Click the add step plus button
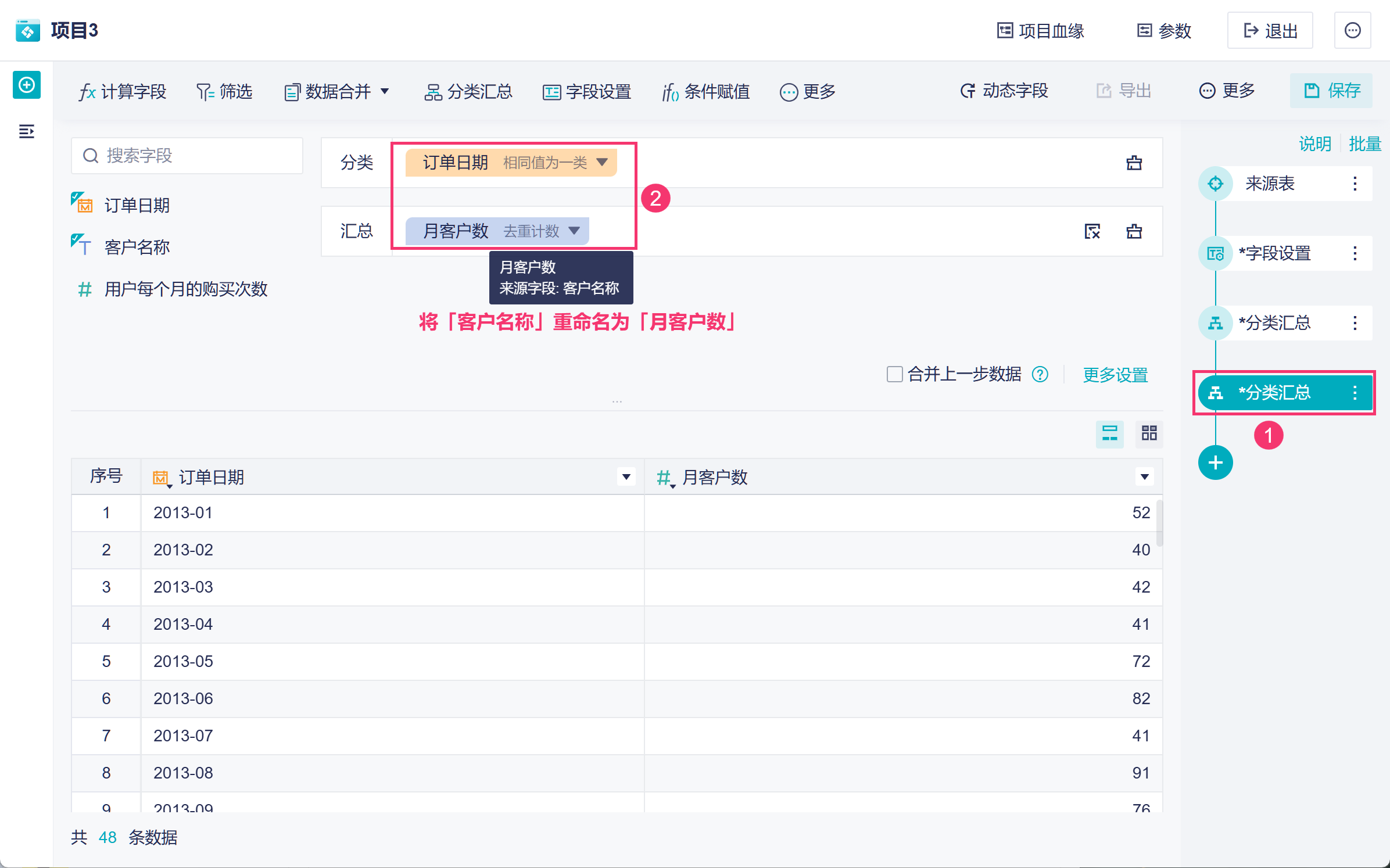 pos(1215,462)
